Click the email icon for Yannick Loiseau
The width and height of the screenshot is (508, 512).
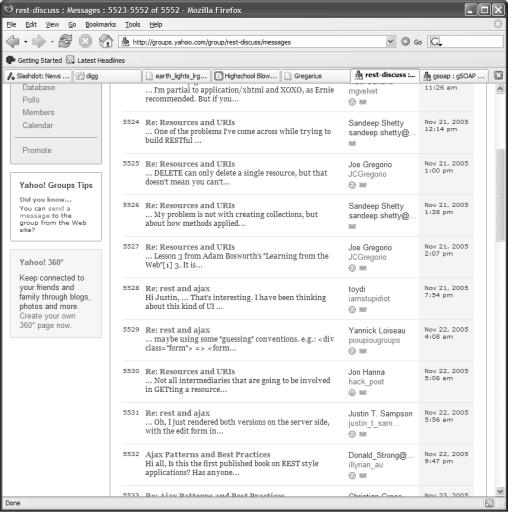tap(363, 351)
